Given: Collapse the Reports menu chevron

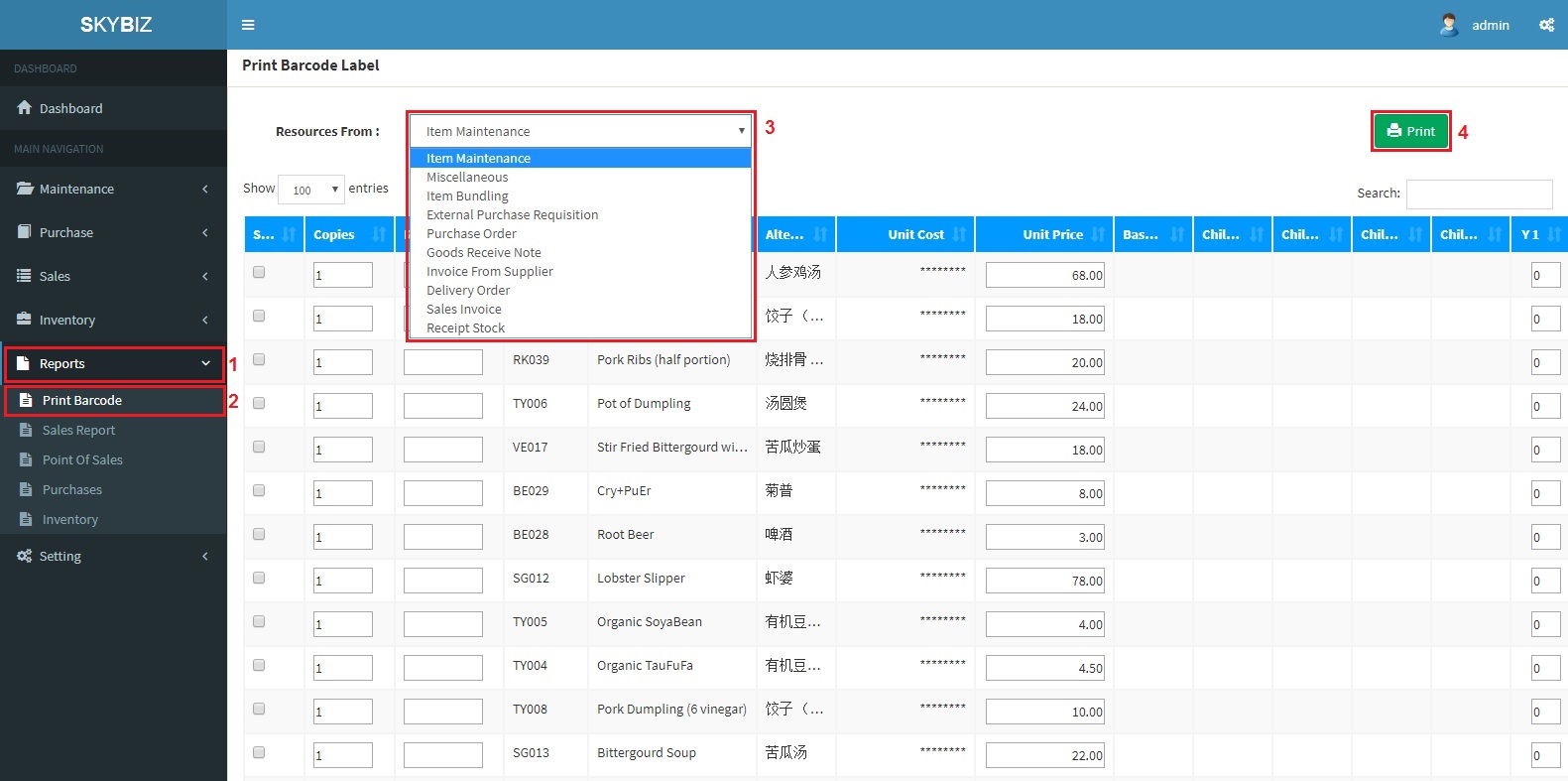Looking at the screenshot, I should (205, 364).
